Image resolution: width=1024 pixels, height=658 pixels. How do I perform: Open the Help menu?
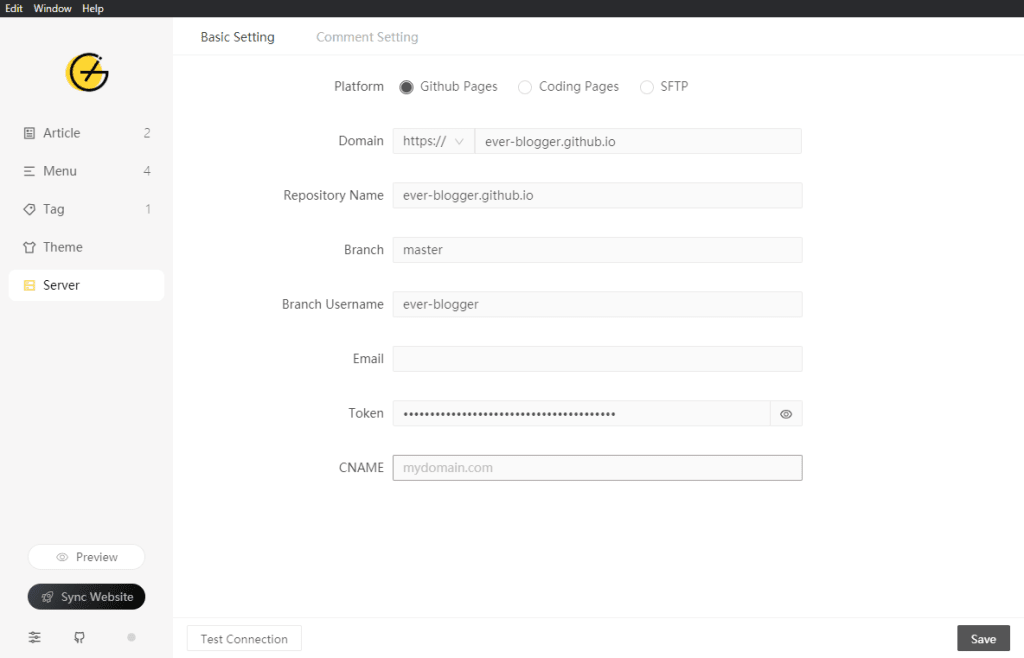click(93, 8)
